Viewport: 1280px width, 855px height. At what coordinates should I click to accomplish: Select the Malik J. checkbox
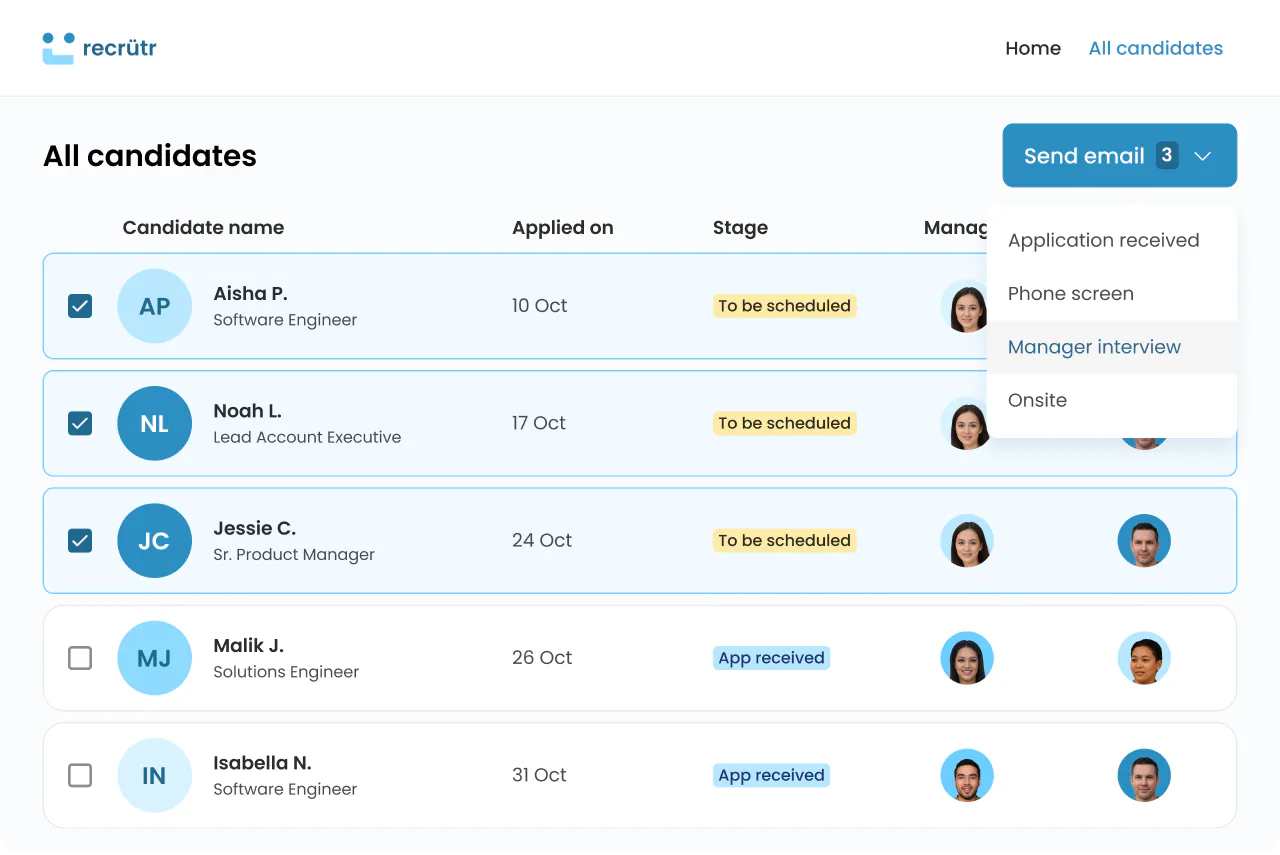point(80,658)
